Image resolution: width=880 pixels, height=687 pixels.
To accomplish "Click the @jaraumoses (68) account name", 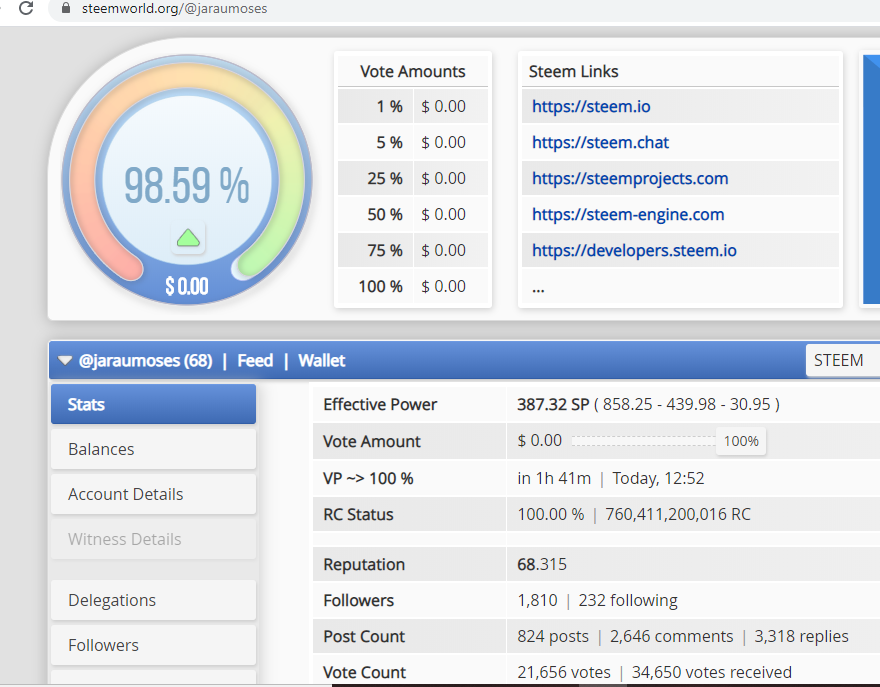I will [145, 360].
